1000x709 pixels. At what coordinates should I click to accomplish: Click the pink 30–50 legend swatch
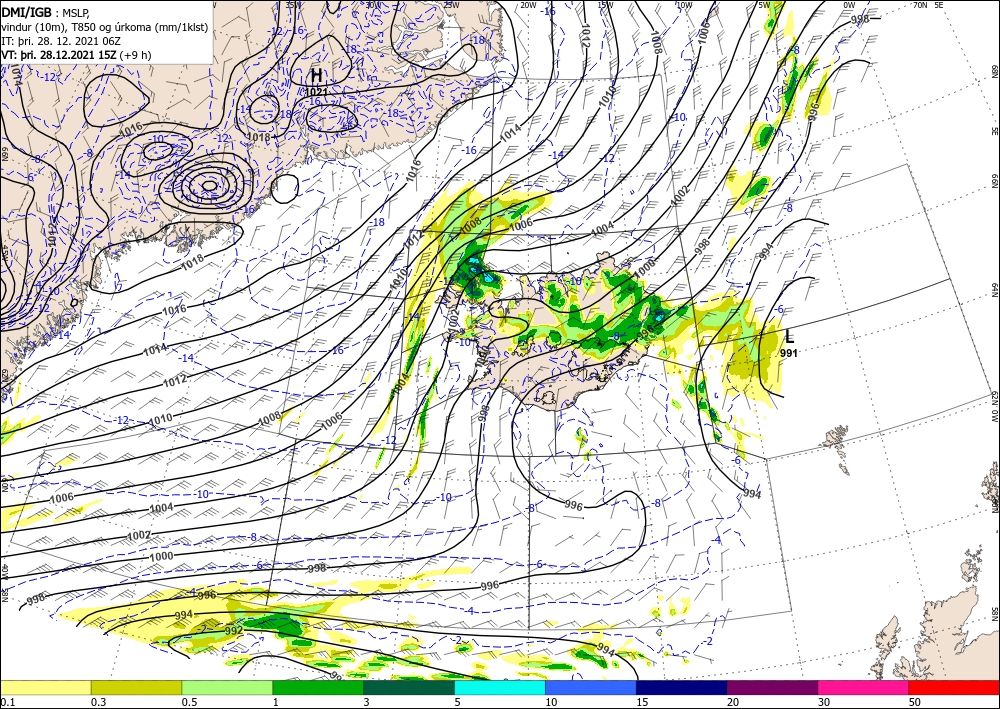click(x=864, y=687)
